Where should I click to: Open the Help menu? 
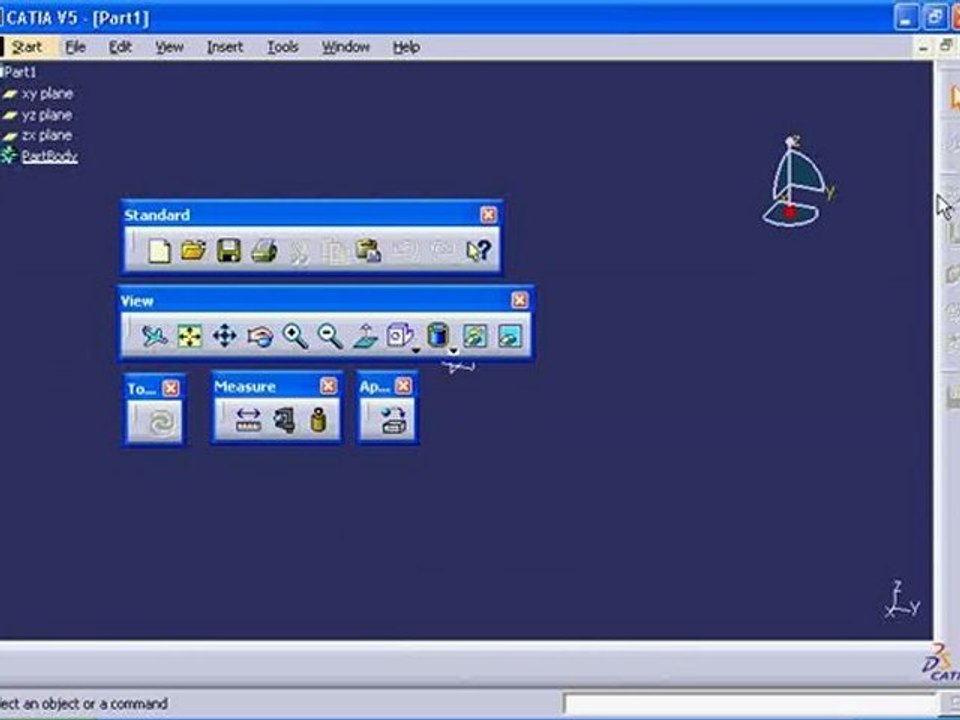click(x=407, y=47)
